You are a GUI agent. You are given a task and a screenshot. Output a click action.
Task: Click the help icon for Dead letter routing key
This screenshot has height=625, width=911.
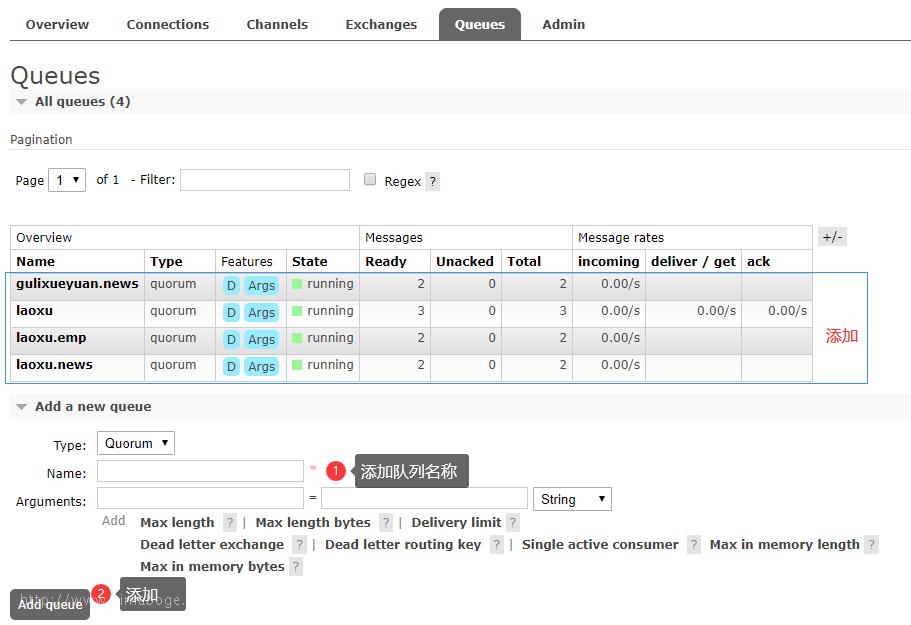point(497,545)
